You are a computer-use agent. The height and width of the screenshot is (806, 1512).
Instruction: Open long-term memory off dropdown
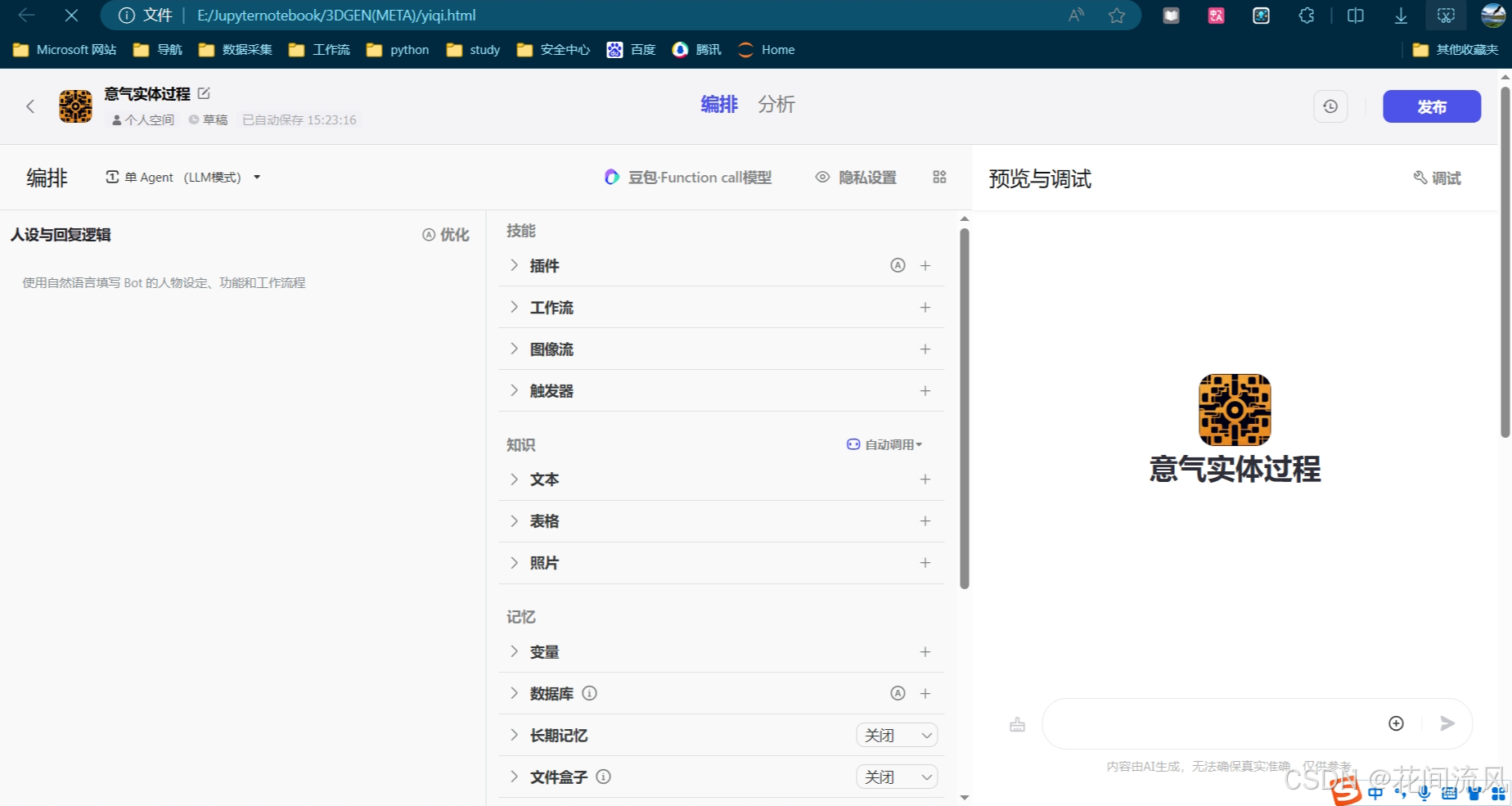pos(897,735)
